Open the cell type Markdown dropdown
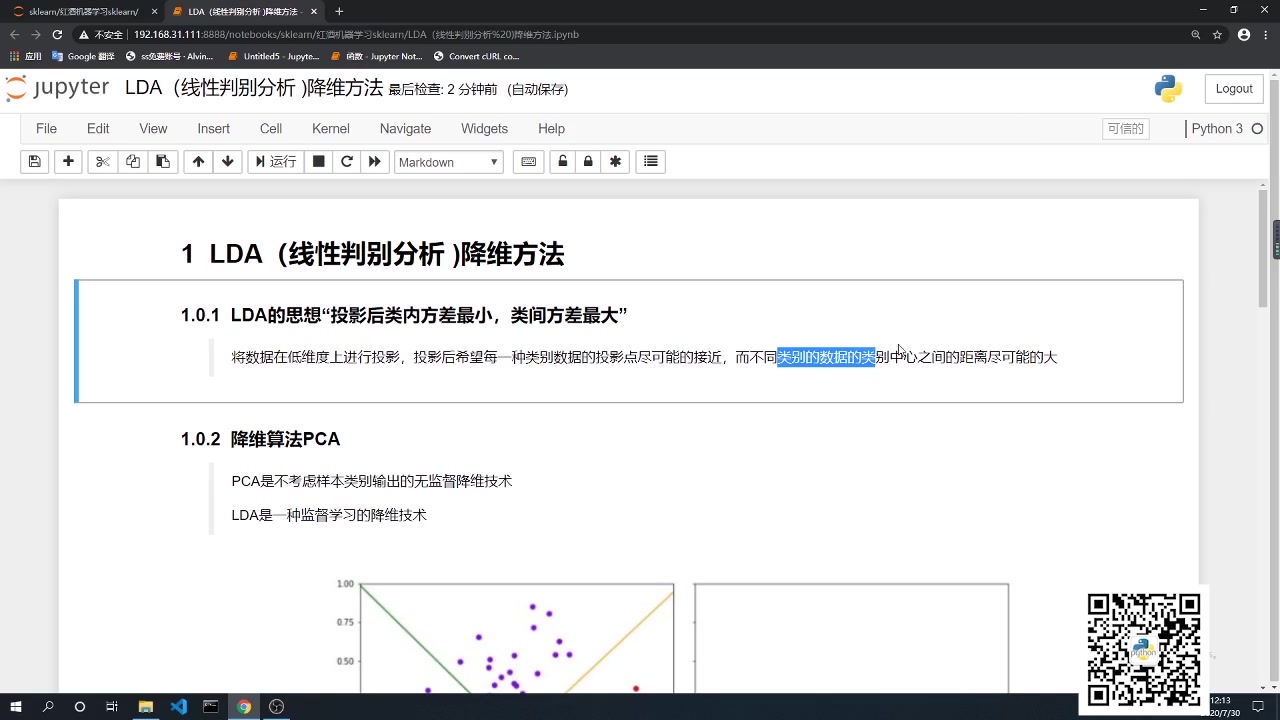The height and width of the screenshot is (720, 1280). click(x=449, y=162)
